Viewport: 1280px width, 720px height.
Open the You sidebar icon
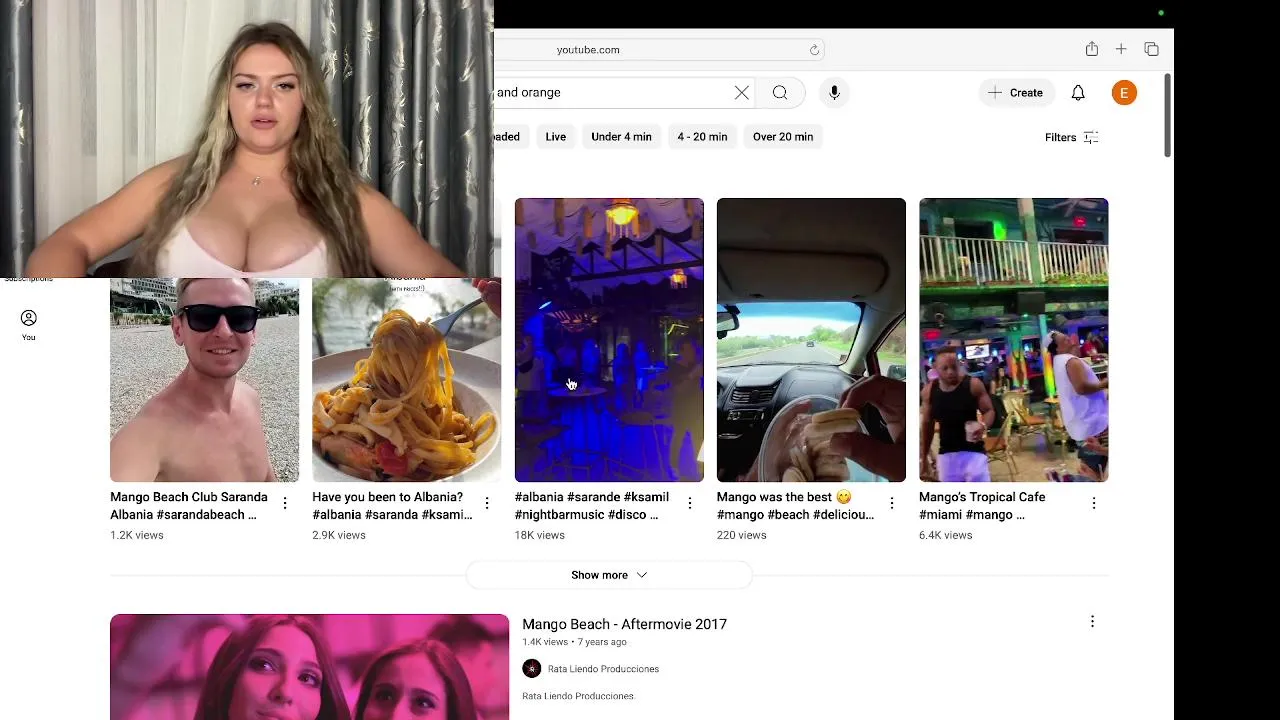[x=29, y=325]
